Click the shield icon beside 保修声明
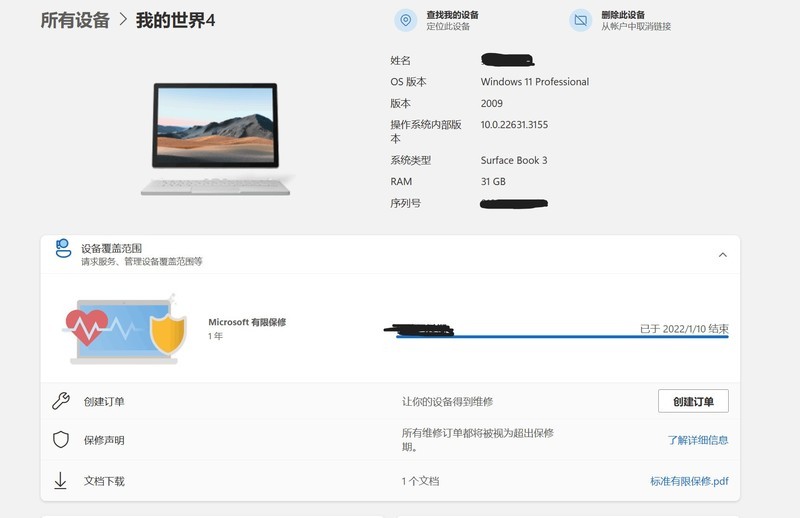Viewport: 800px width, 518px height. pyautogui.click(x=61, y=439)
